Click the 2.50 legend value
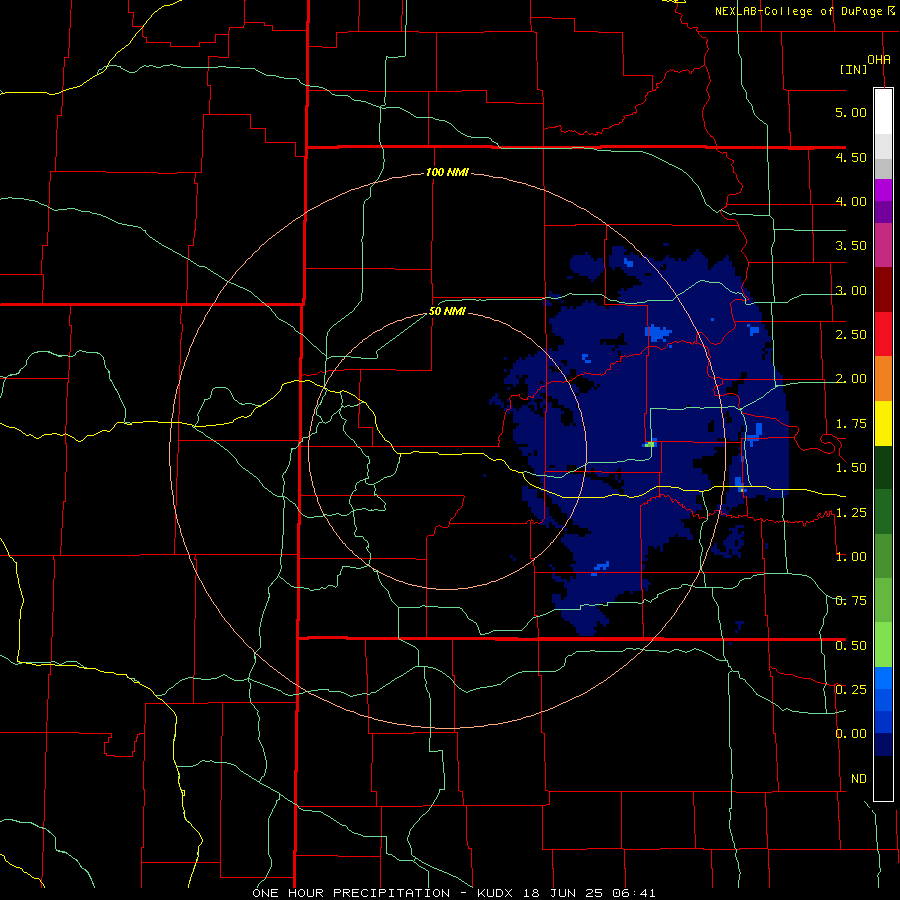The height and width of the screenshot is (900, 900). [x=851, y=335]
